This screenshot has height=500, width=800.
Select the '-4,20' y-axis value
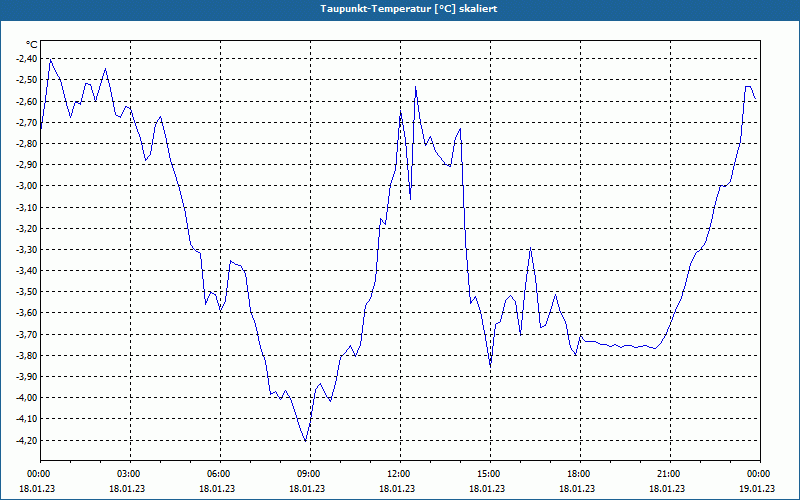(27, 440)
